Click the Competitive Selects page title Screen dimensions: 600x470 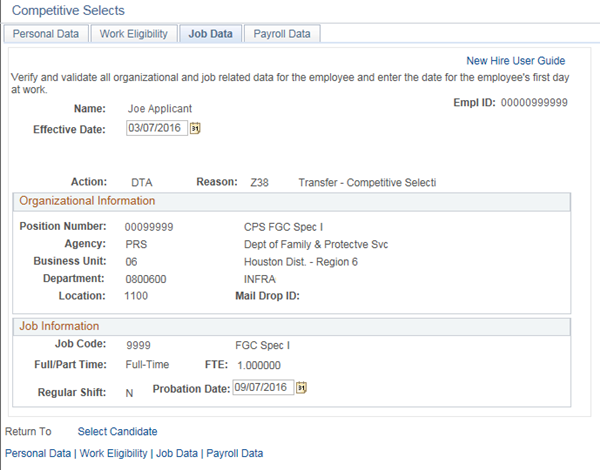click(67, 10)
